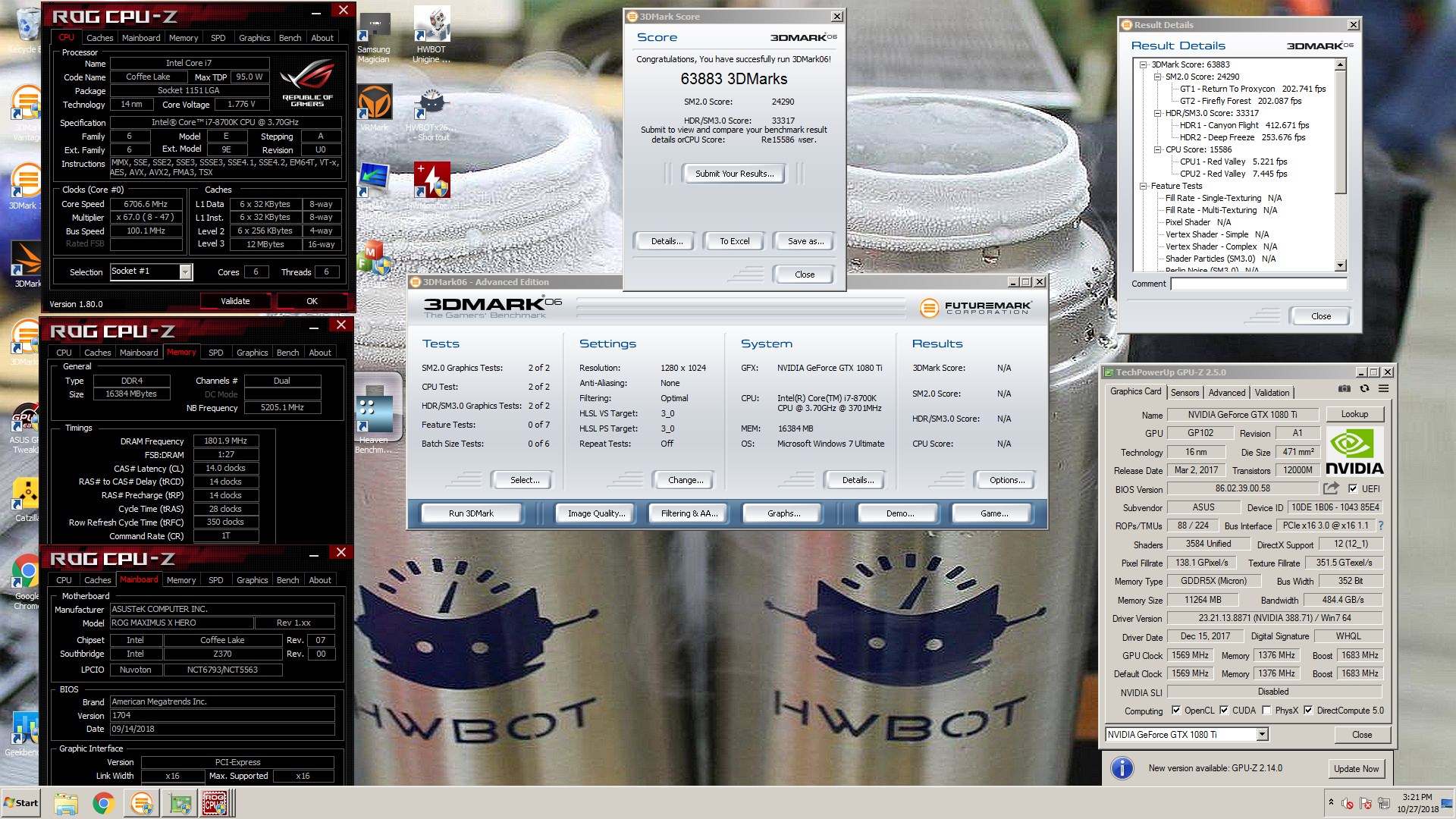The width and height of the screenshot is (1456, 819).
Task: Open the Recycle Bin desktop icon
Action: [27, 32]
